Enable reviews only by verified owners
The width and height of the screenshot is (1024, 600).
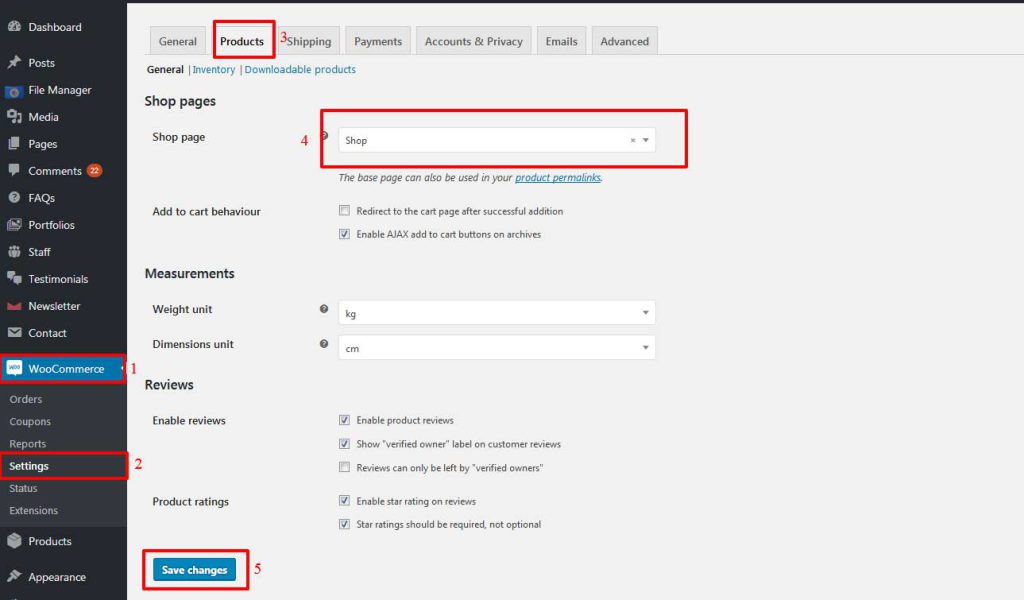[344, 467]
